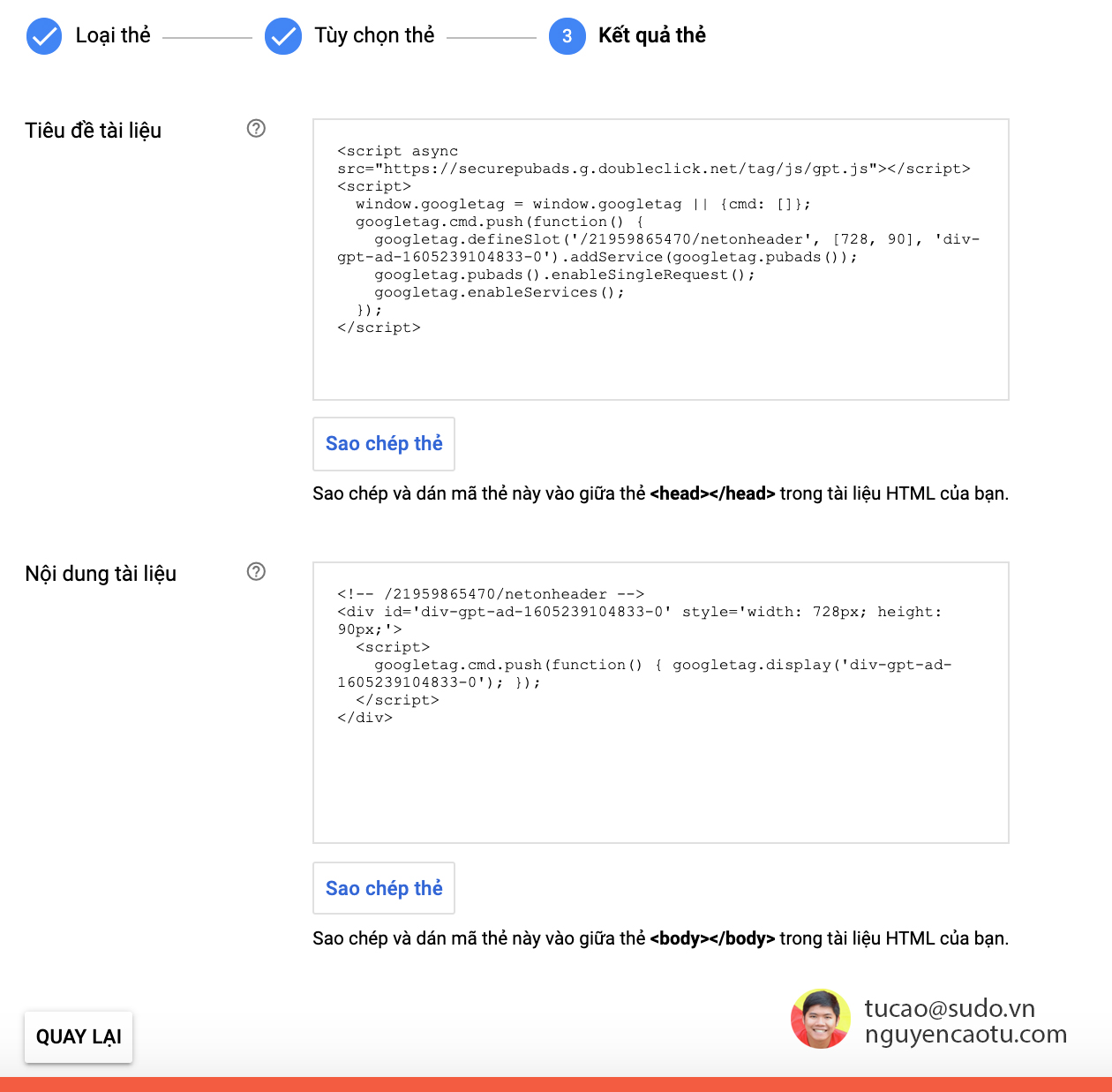Click the bold <body></body> text in instructions
This screenshot has height=1092, width=1112.
pos(713,938)
